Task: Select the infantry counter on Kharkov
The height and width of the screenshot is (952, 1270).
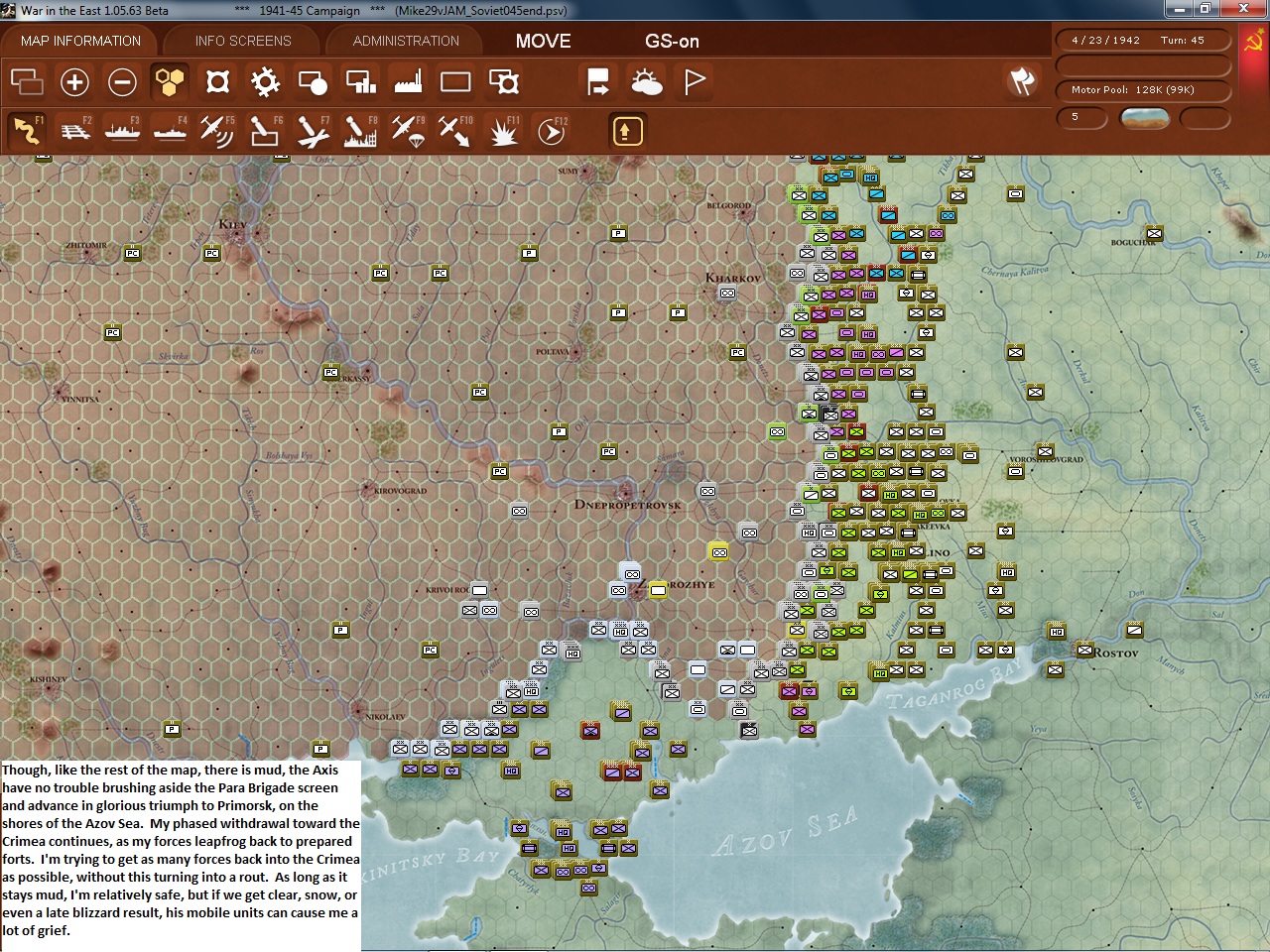Action: (727, 294)
